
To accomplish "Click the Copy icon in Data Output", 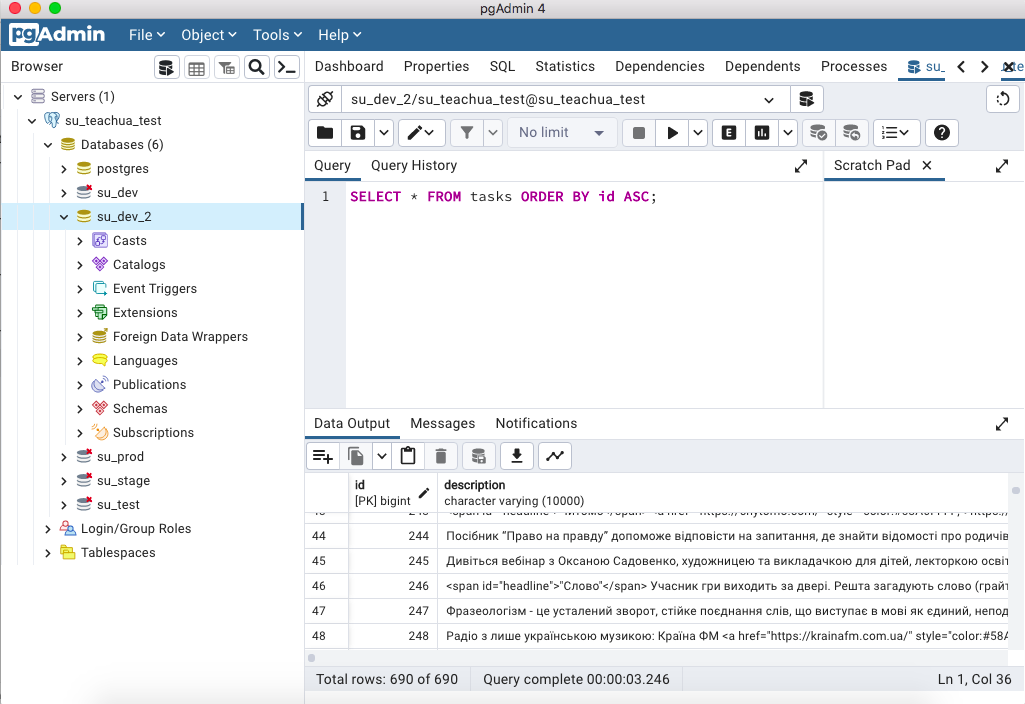I will click(356, 456).
